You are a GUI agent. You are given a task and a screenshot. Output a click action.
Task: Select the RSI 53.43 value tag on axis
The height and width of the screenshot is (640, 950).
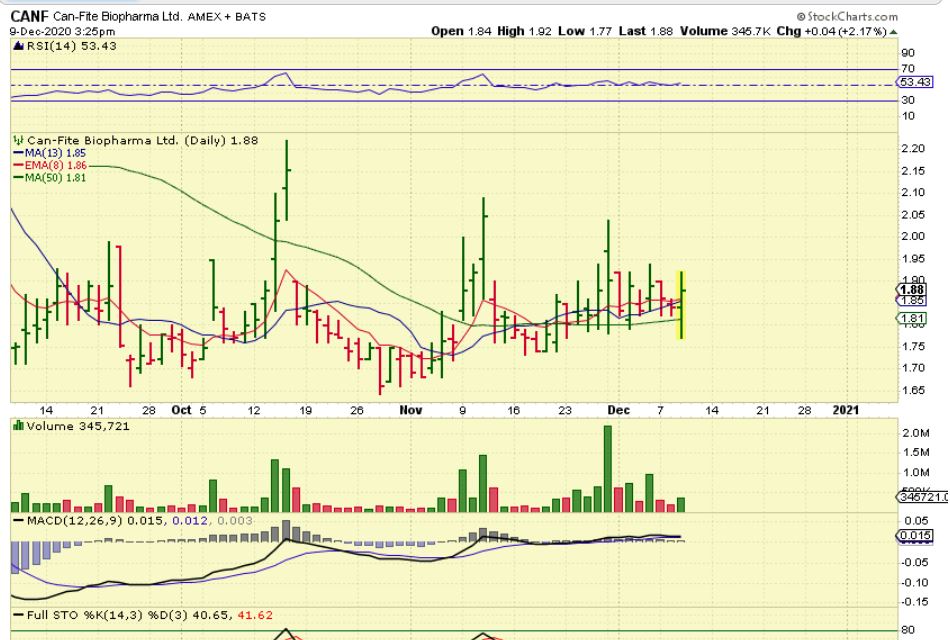[x=914, y=83]
